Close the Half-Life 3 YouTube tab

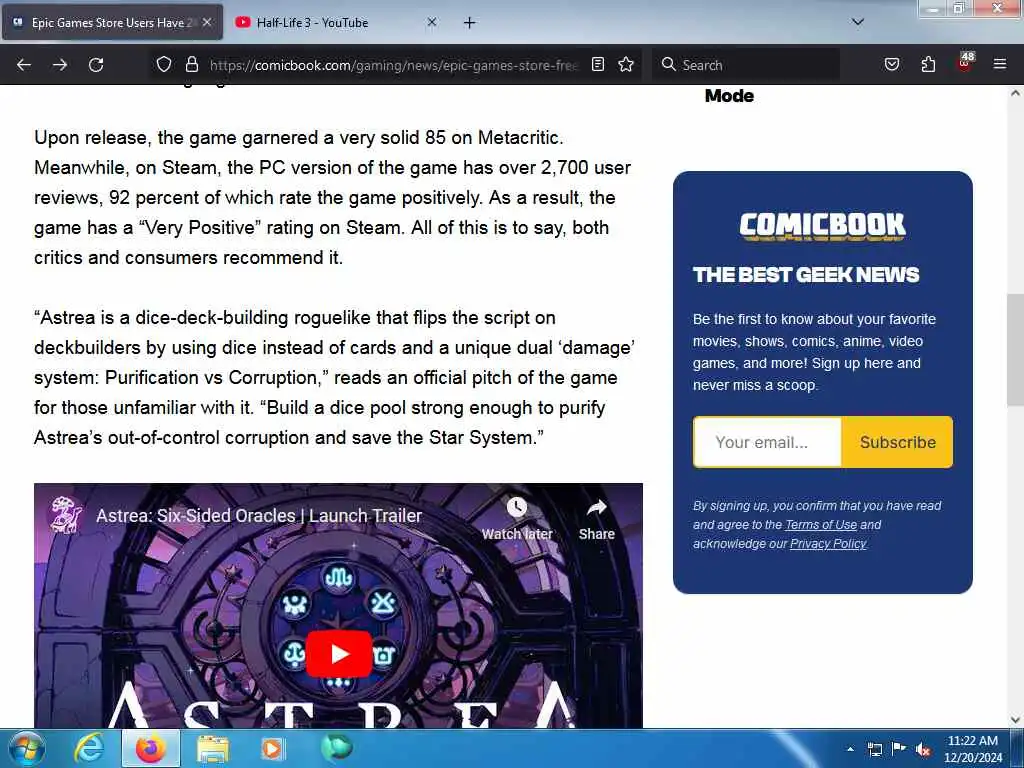432,22
